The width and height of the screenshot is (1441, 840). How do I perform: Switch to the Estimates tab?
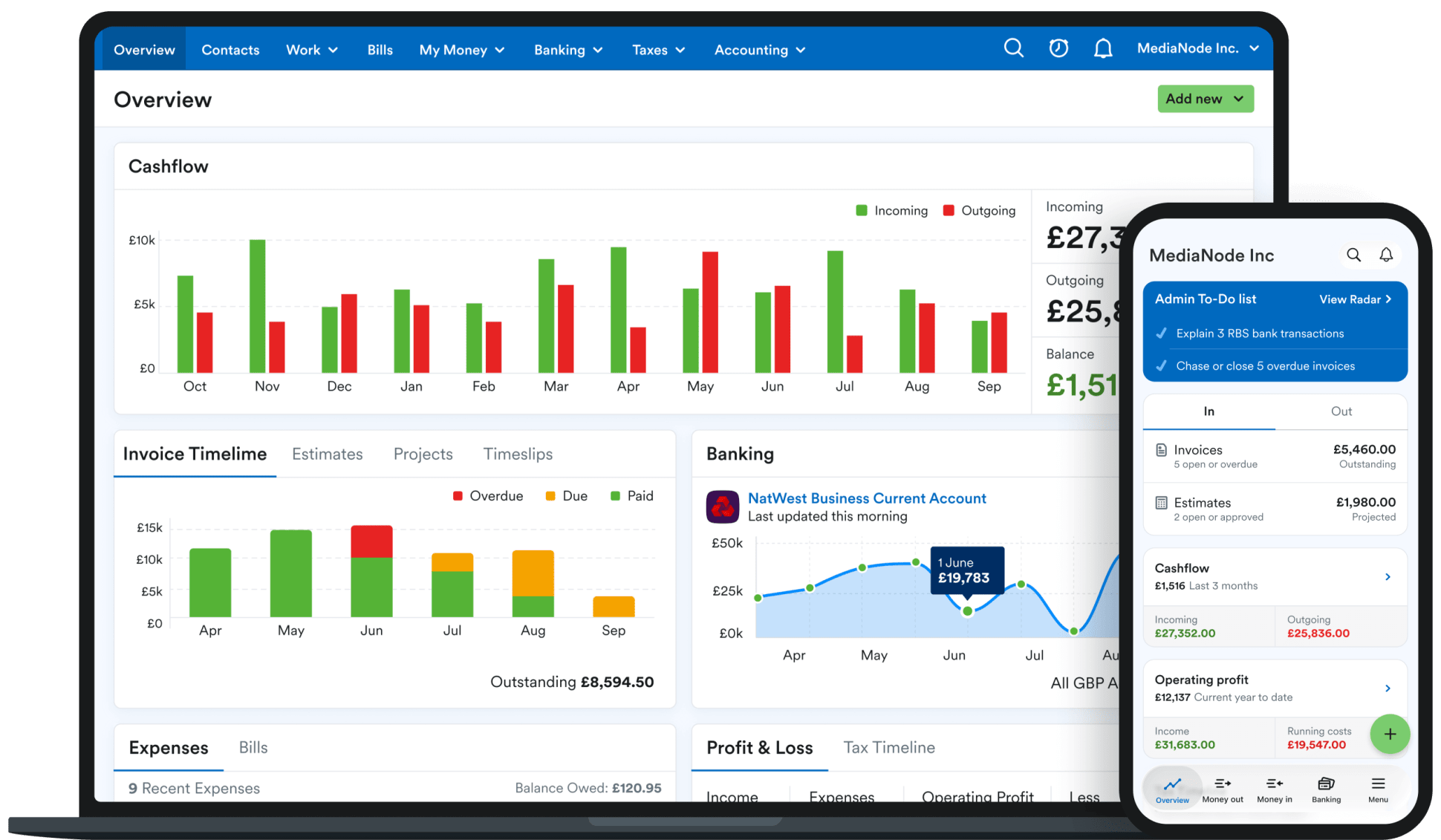tap(327, 454)
